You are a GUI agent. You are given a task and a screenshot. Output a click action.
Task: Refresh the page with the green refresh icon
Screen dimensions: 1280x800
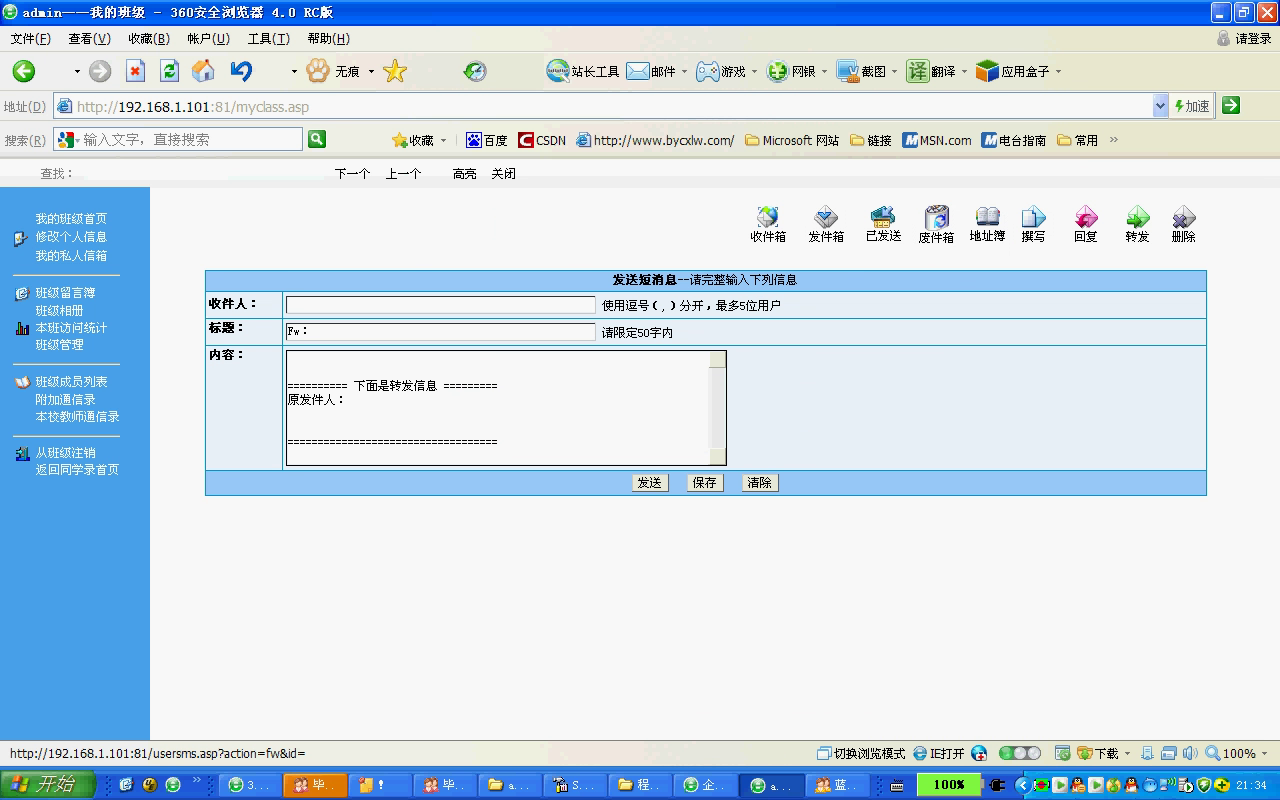169,71
